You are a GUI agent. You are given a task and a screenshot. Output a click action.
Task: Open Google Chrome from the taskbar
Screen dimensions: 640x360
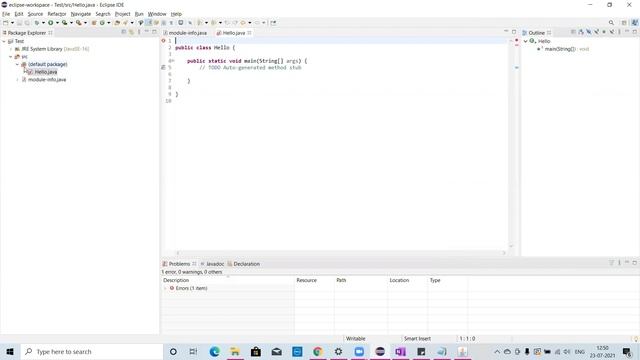tap(318, 351)
